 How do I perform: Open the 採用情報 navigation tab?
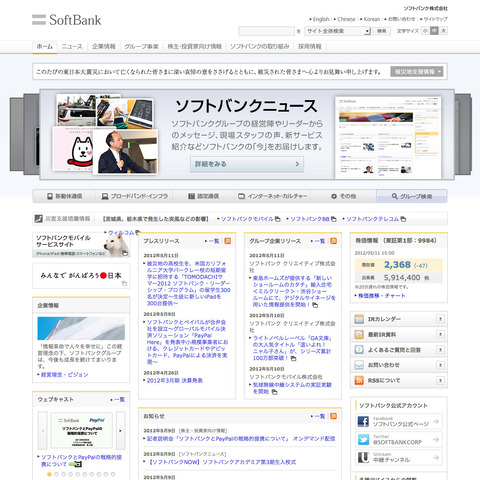(x=310, y=46)
